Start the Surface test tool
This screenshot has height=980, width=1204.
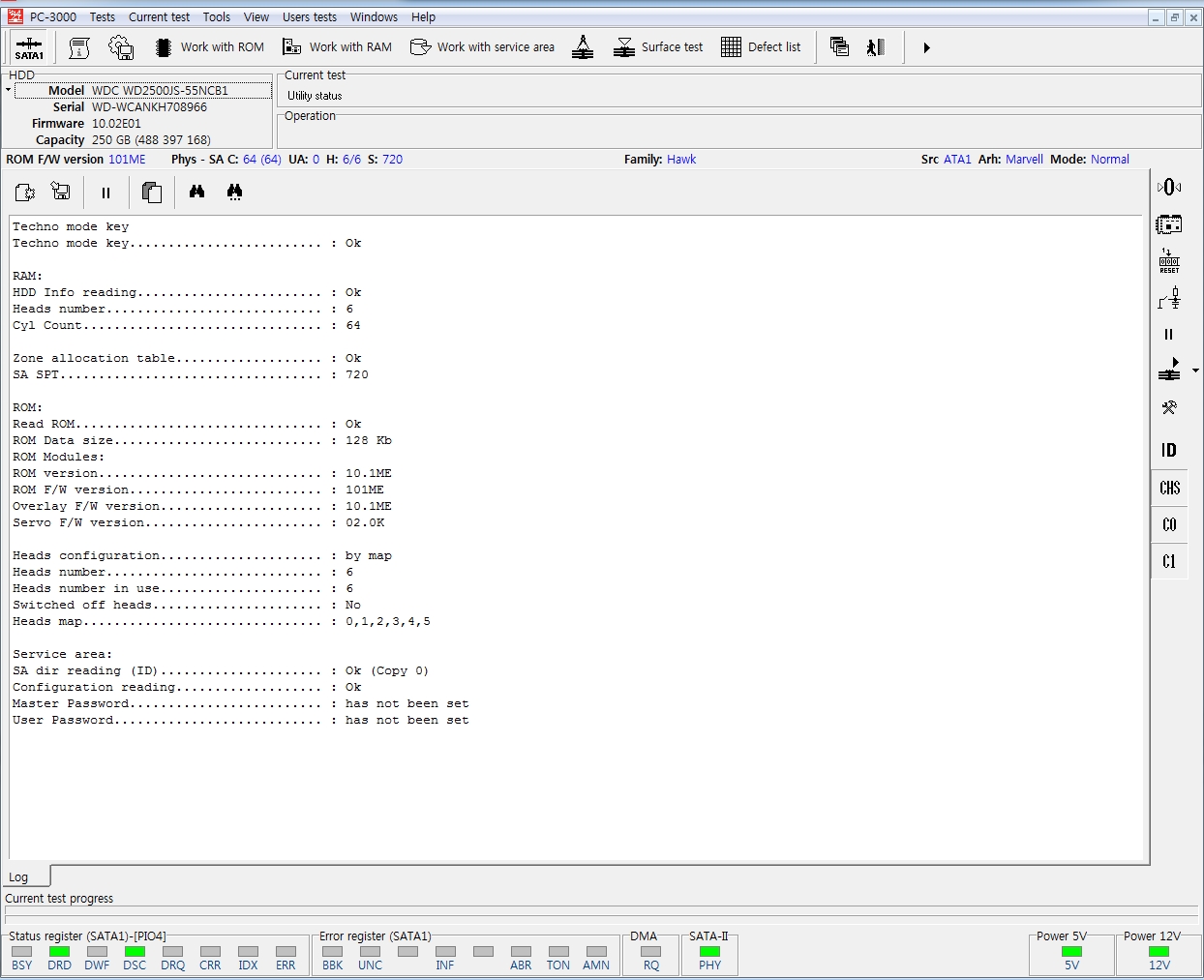tap(658, 46)
